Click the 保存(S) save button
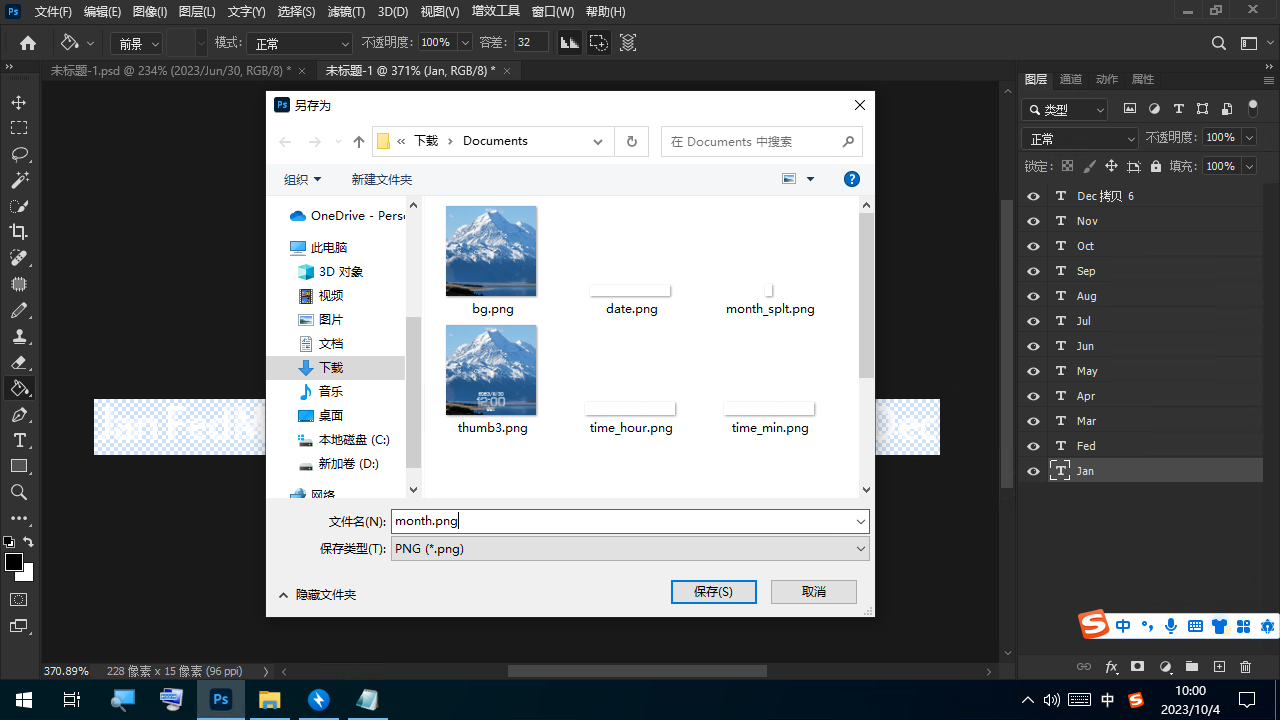 point(713,592)
